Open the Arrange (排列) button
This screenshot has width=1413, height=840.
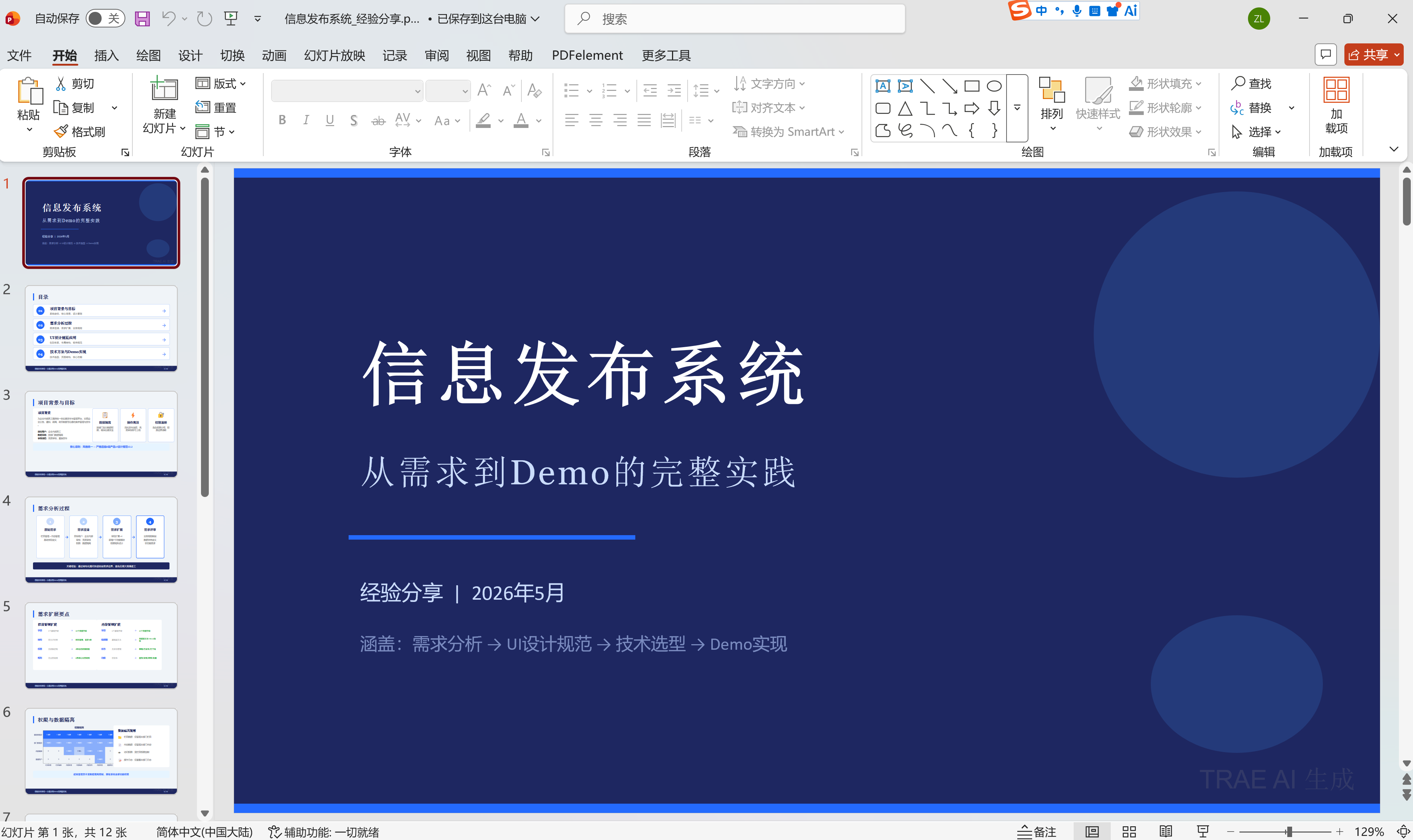(1052, 105)
